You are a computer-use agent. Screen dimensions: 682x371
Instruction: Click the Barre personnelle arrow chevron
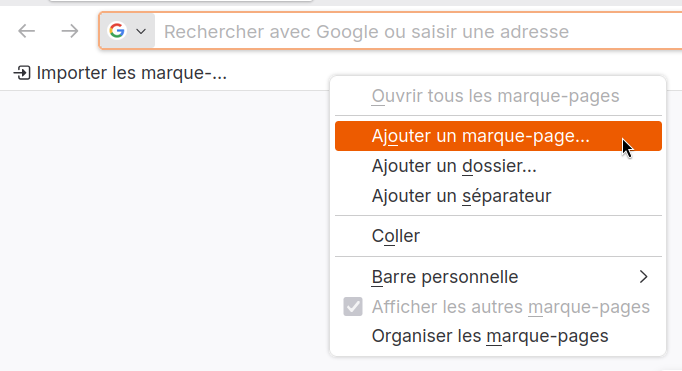coord(644,277)
